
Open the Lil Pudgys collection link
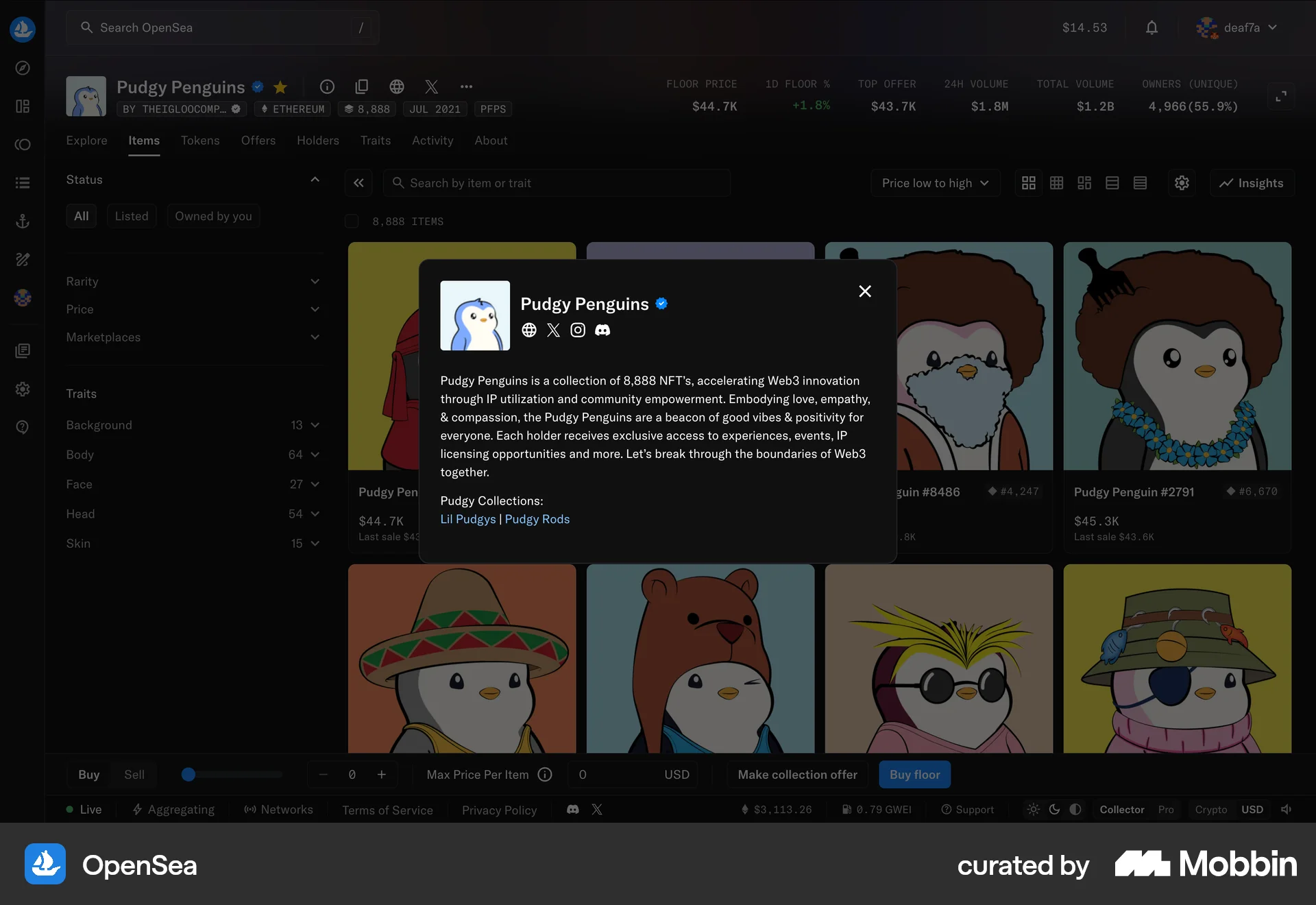click(x=467, y=519)
